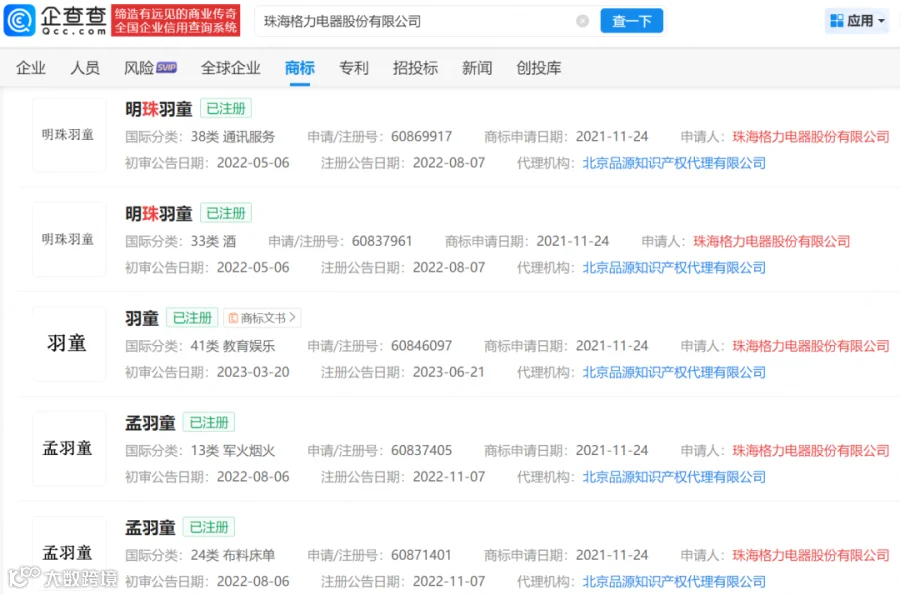Screen dimensions: 900x595
Task: Switch to the 企业 tab
Action: coord(30,68)
